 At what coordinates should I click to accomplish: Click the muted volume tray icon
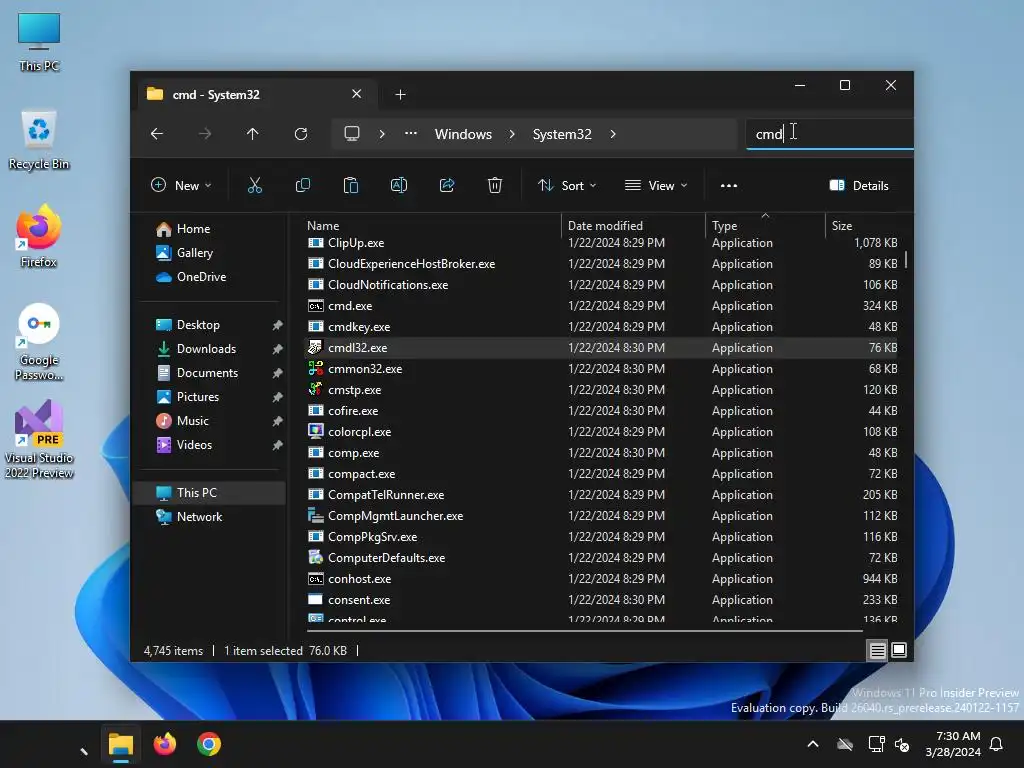click(903, 744)
